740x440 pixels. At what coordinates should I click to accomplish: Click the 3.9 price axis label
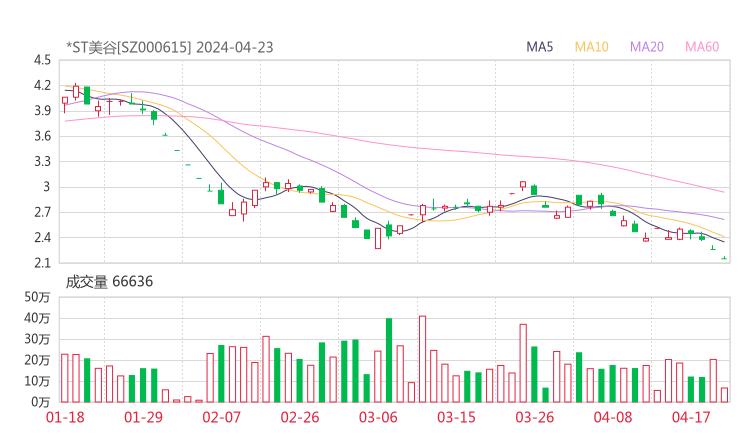tap(42, 111)
